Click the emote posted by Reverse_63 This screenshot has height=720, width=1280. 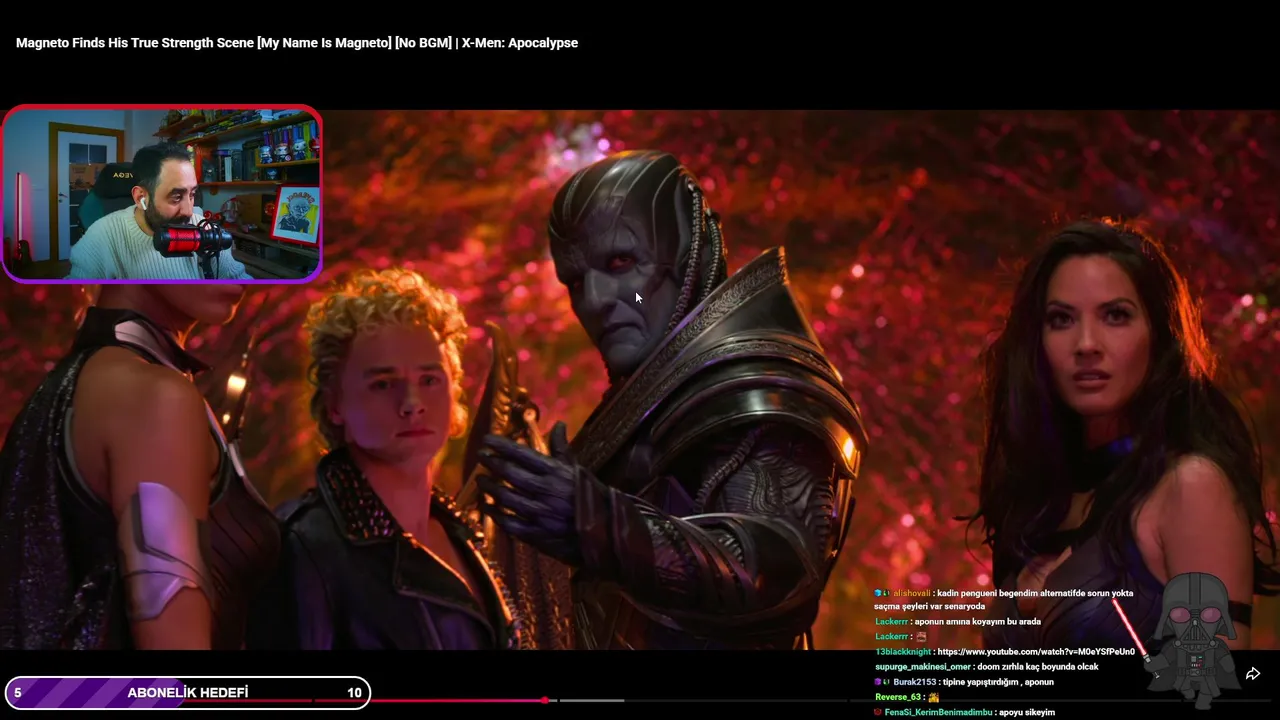coord(933,697)
